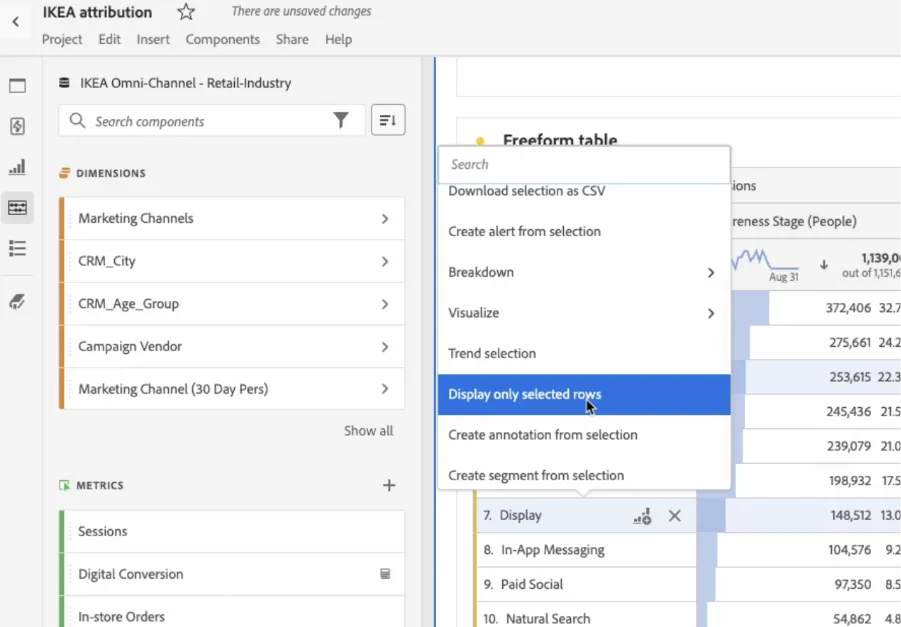The height and width of the screenshot is (627, 901).
Task: Click the context menu Search field
Action: pyautogui.click(x=584, y=164)
